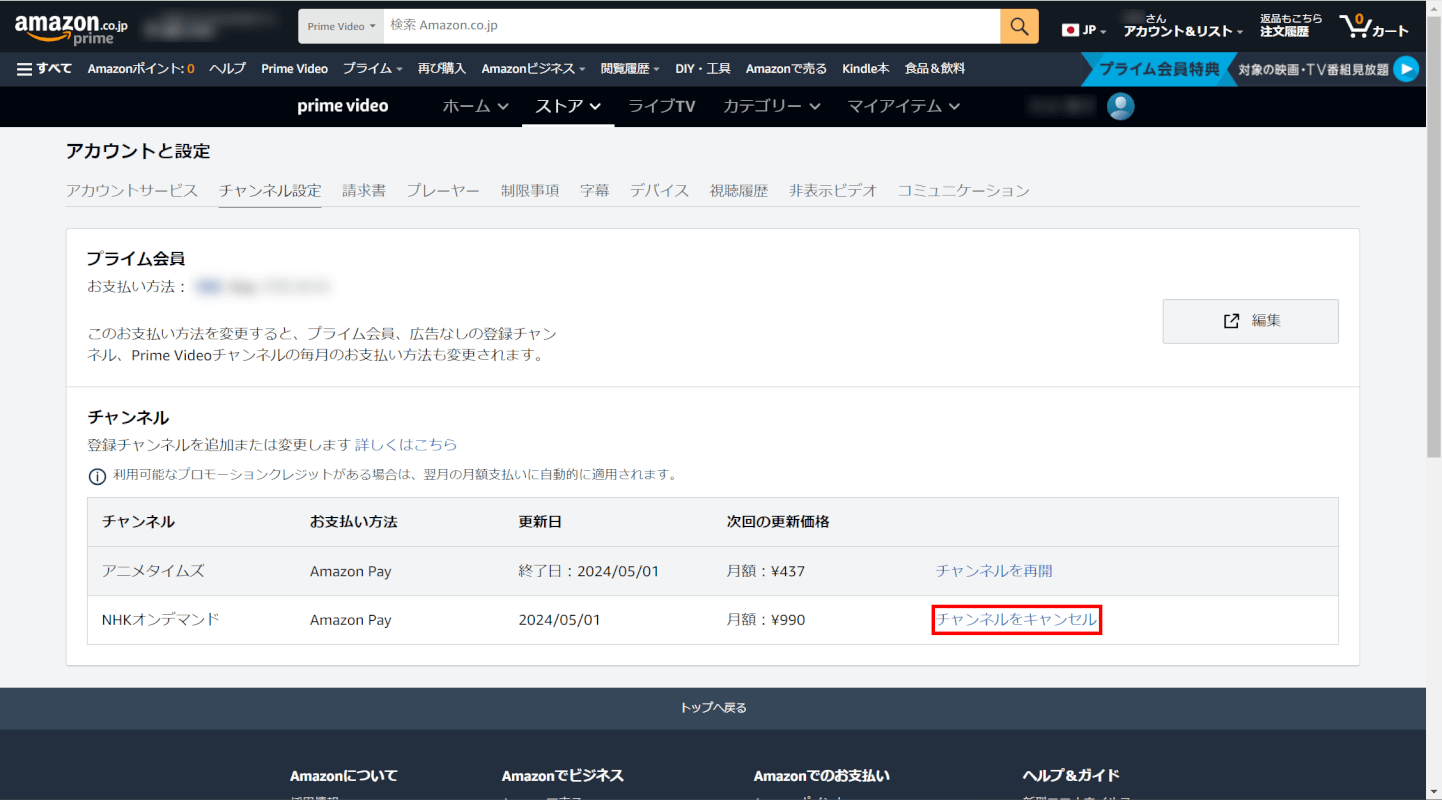Switch to コミュニケーション tab
Image resolution: width=1442 pixels, height=800 pixels.
(x=963, y=191)
